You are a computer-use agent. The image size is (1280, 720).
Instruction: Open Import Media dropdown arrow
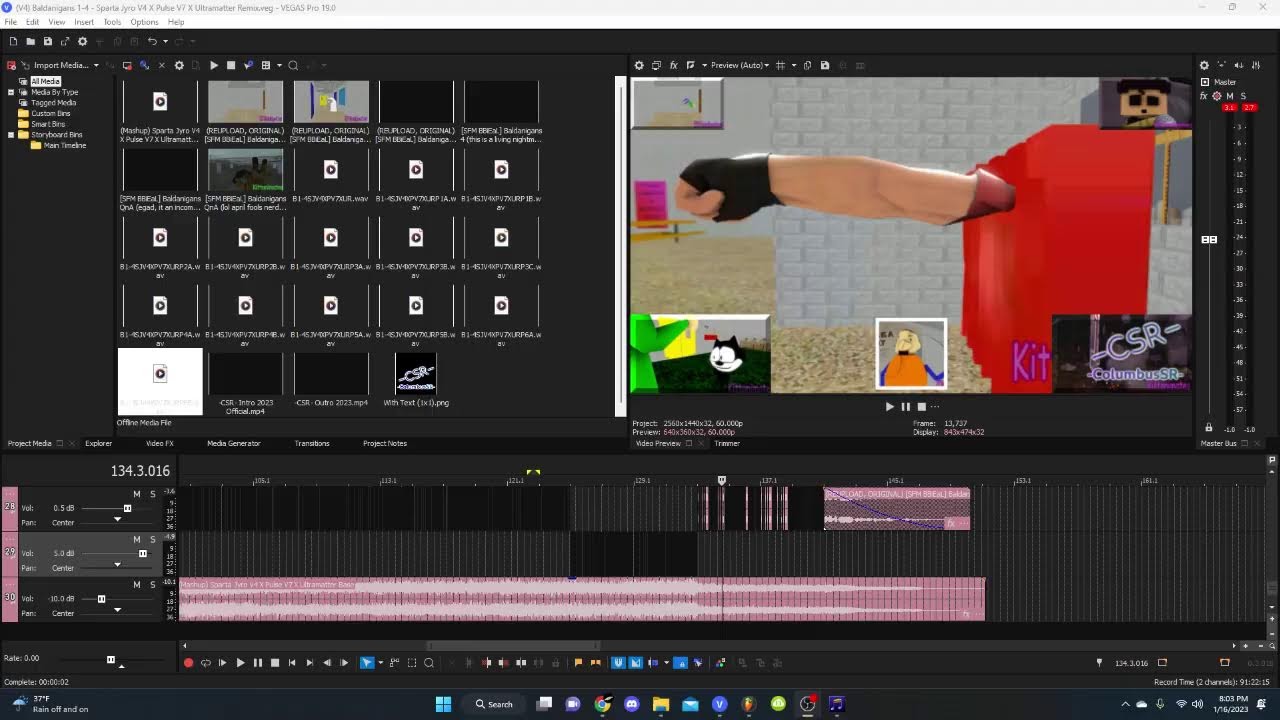pos(96,65)
